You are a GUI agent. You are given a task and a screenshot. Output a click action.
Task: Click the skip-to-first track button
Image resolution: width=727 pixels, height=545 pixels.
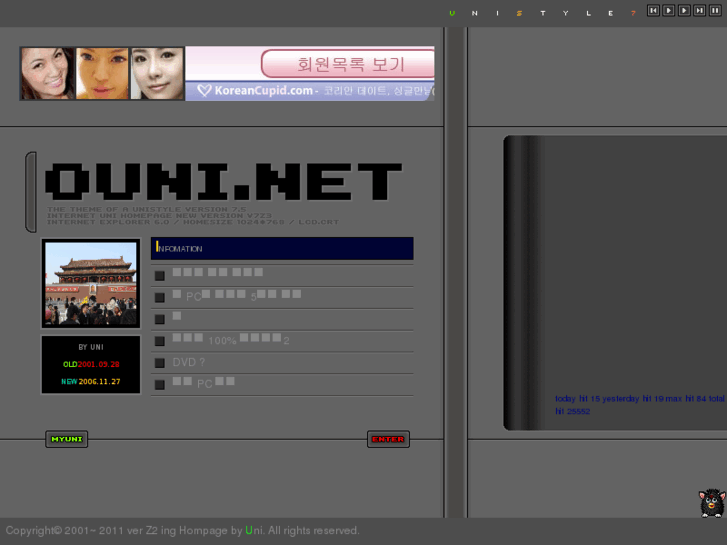tap(653, 11)
